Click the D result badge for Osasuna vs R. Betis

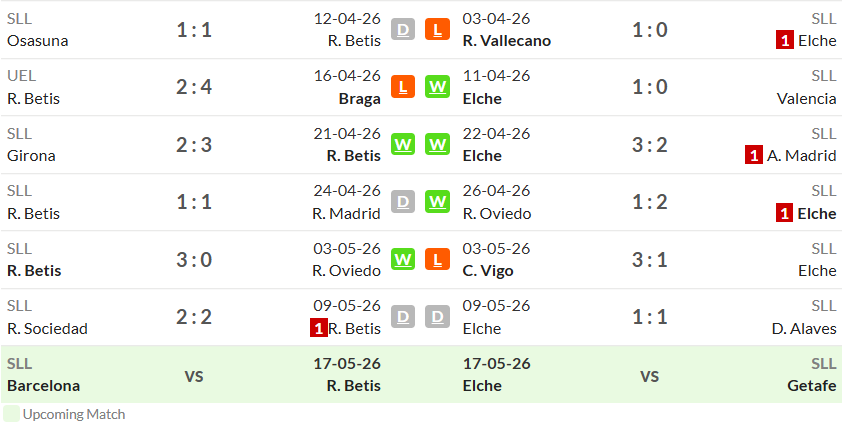[403, 30]
